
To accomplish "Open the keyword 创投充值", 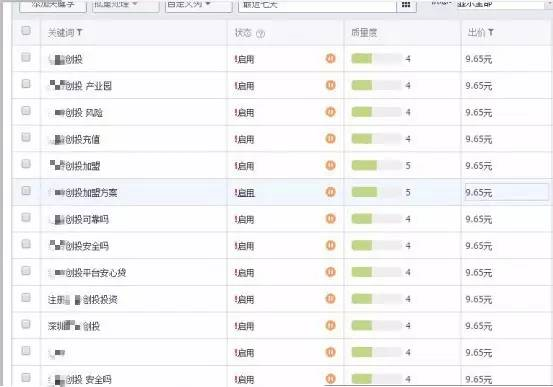I will coord(75,139).
